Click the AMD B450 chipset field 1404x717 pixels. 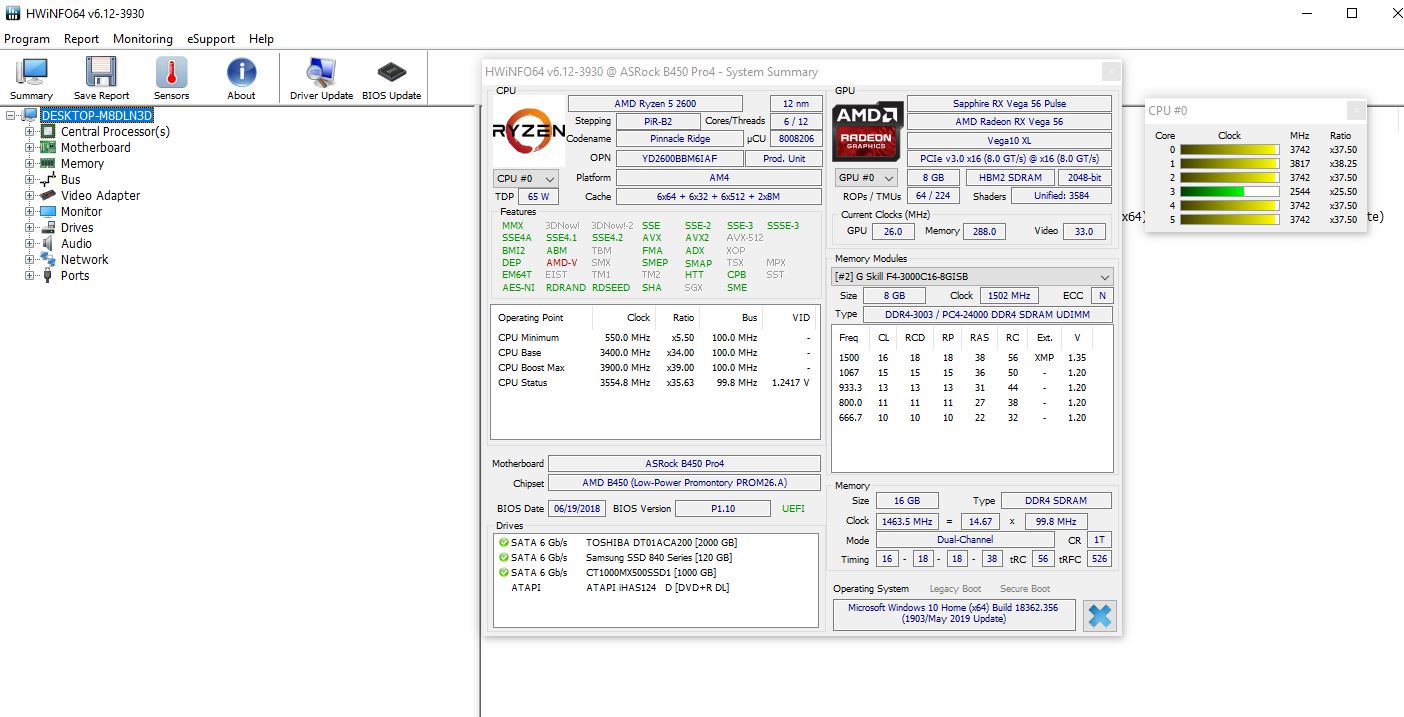coord(684,484)
